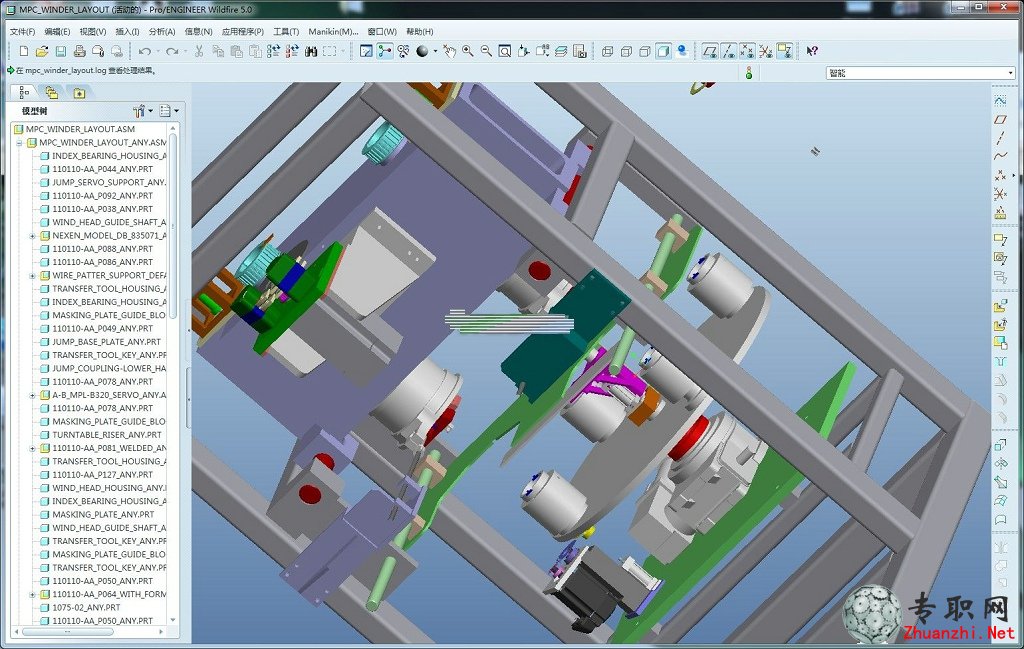Switch to the Folder Browser navigator tab

pyautogui.click(x=52, y=93)
